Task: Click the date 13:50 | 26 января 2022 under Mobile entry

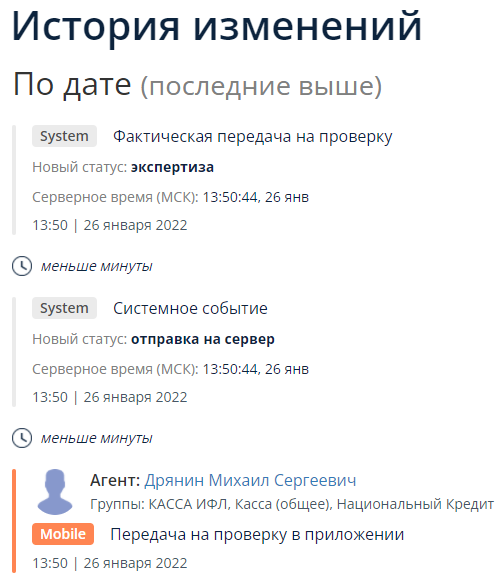Action: (x=110, y=563)
